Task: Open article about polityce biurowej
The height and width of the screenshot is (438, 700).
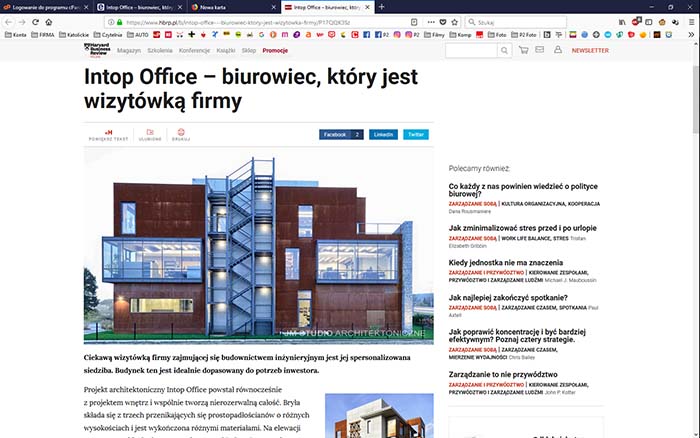Action: [523, 190]
